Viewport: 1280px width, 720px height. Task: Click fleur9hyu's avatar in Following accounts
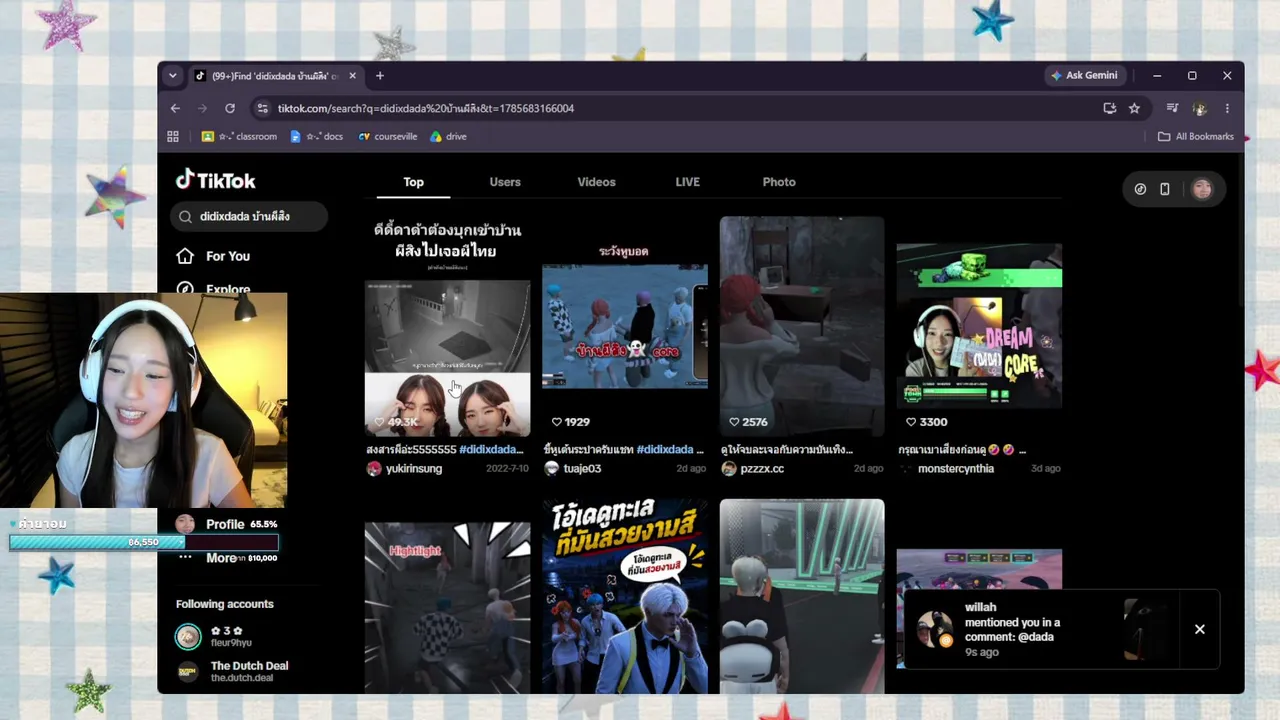(x=188, y=636)
